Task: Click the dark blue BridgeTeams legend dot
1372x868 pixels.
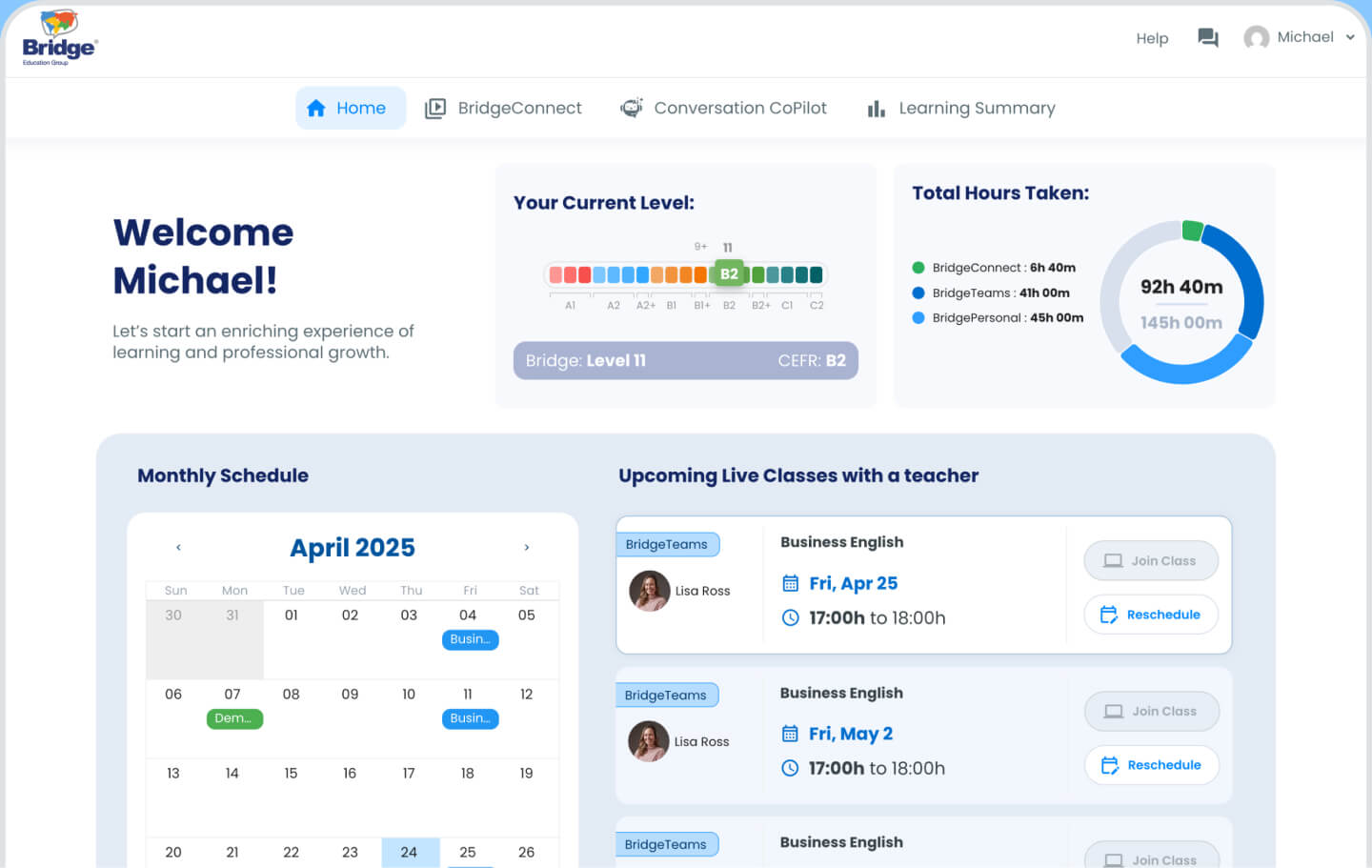Action: 918,293
